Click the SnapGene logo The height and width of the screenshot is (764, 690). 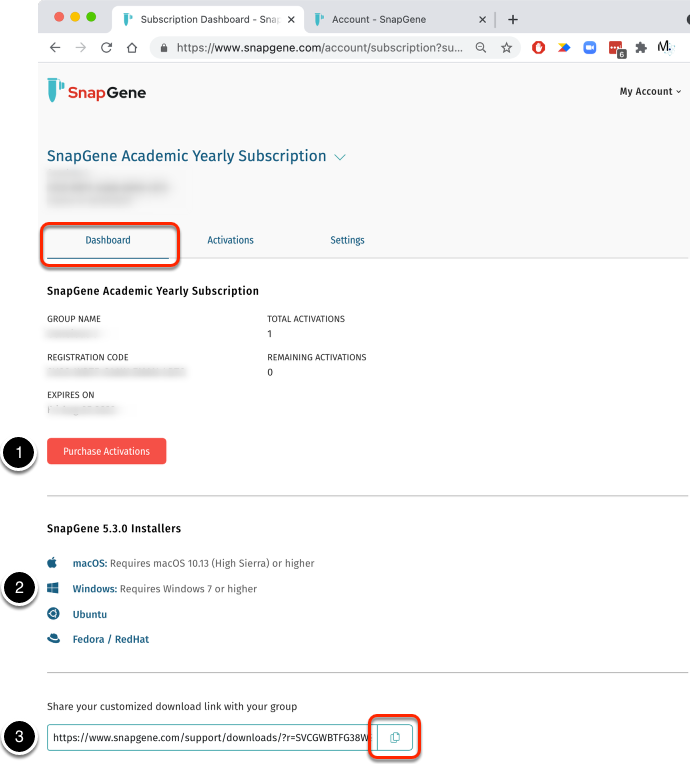pyautogui.click(x=97, y=92)
